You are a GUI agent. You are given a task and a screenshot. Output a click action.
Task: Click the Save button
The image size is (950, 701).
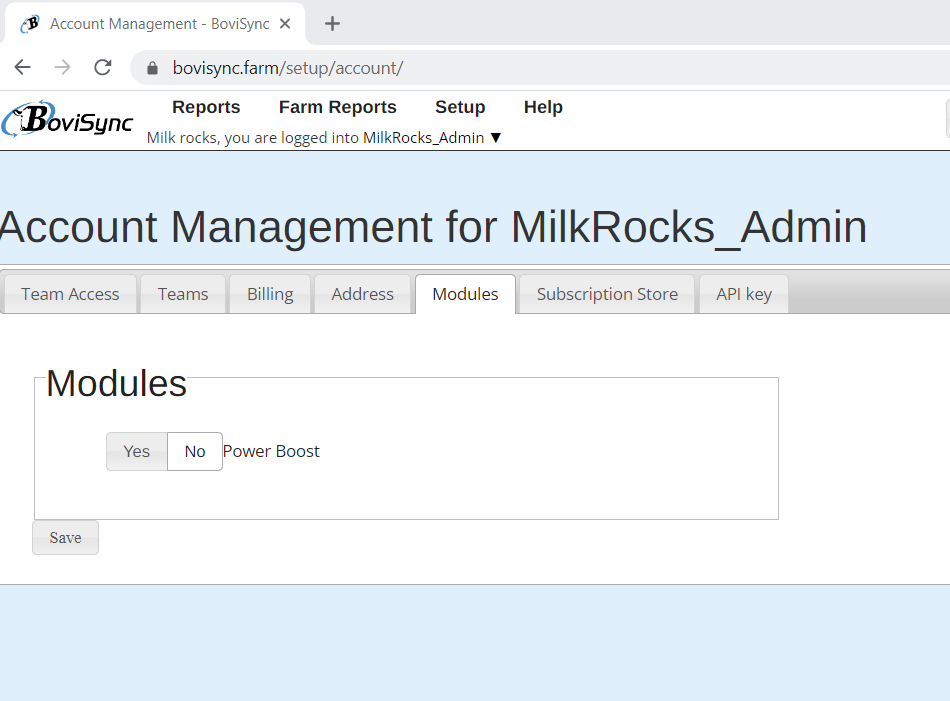pos(65,537)
